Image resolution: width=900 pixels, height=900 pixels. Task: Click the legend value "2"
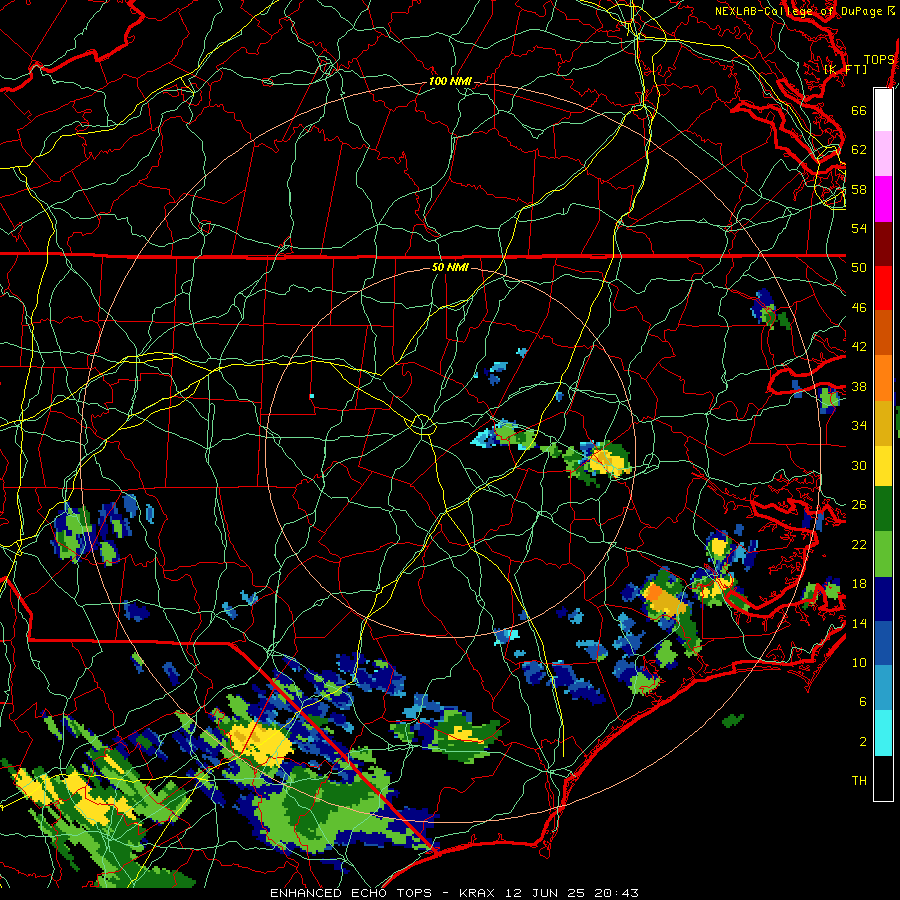click(863, 742)
